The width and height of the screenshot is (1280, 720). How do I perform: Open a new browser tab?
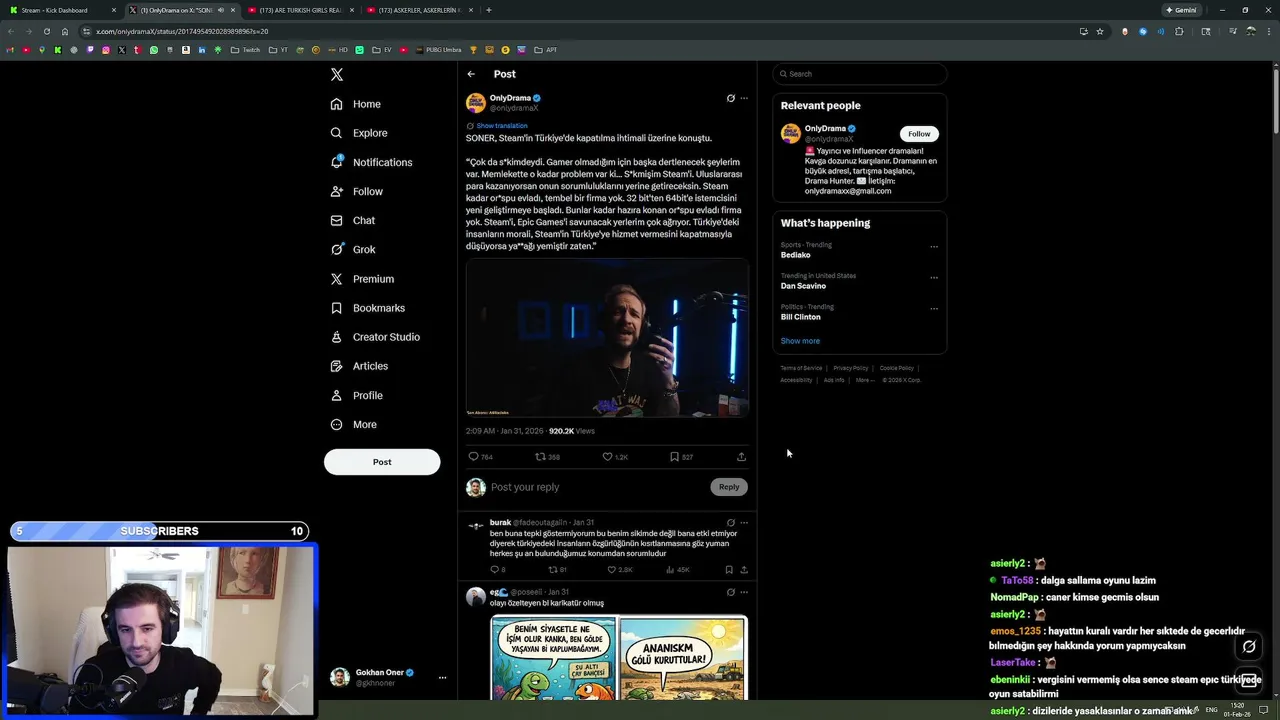click(488, 10)
